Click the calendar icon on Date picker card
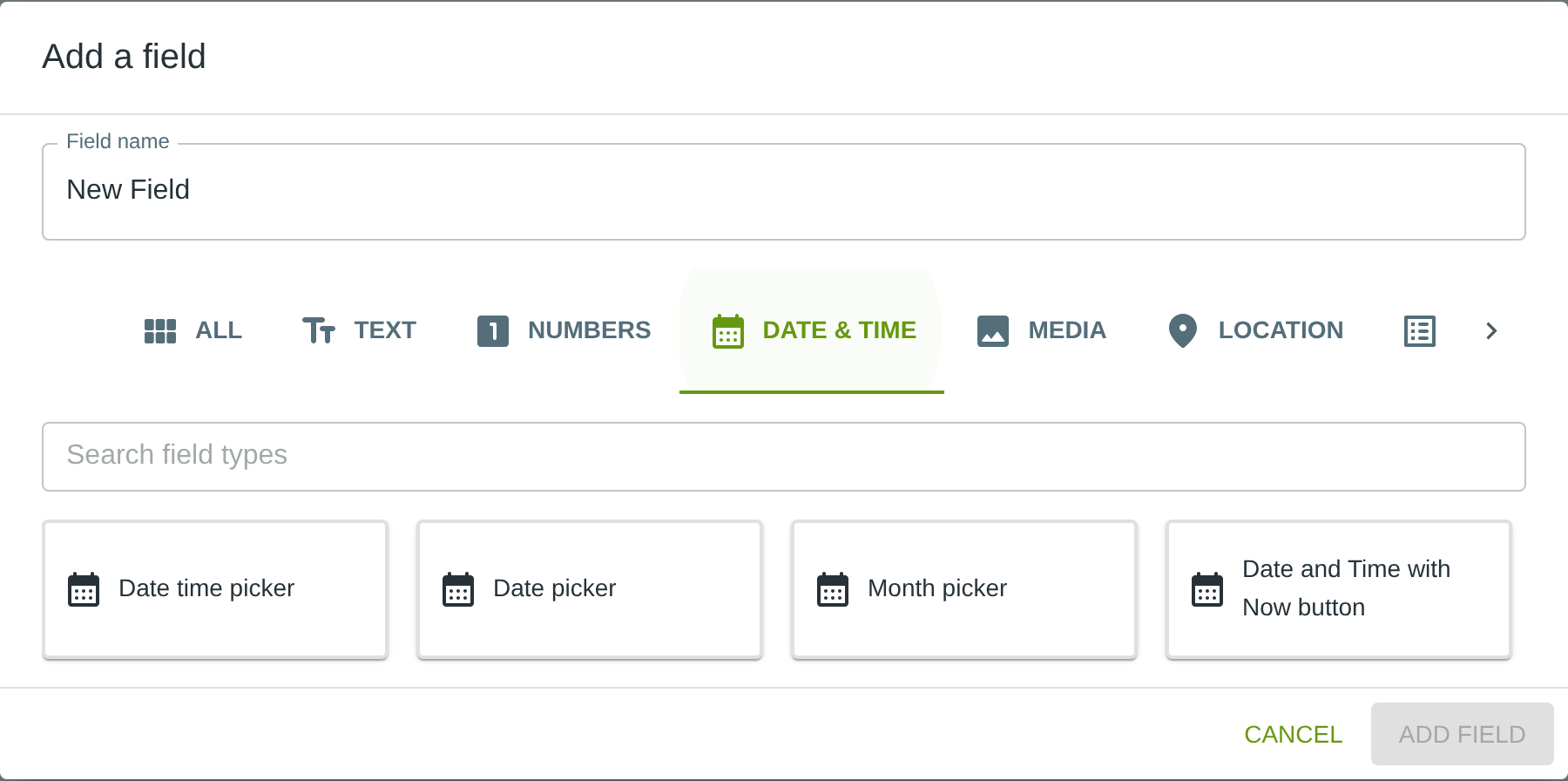The image size is (1568, 781). (x=458, y=589)
